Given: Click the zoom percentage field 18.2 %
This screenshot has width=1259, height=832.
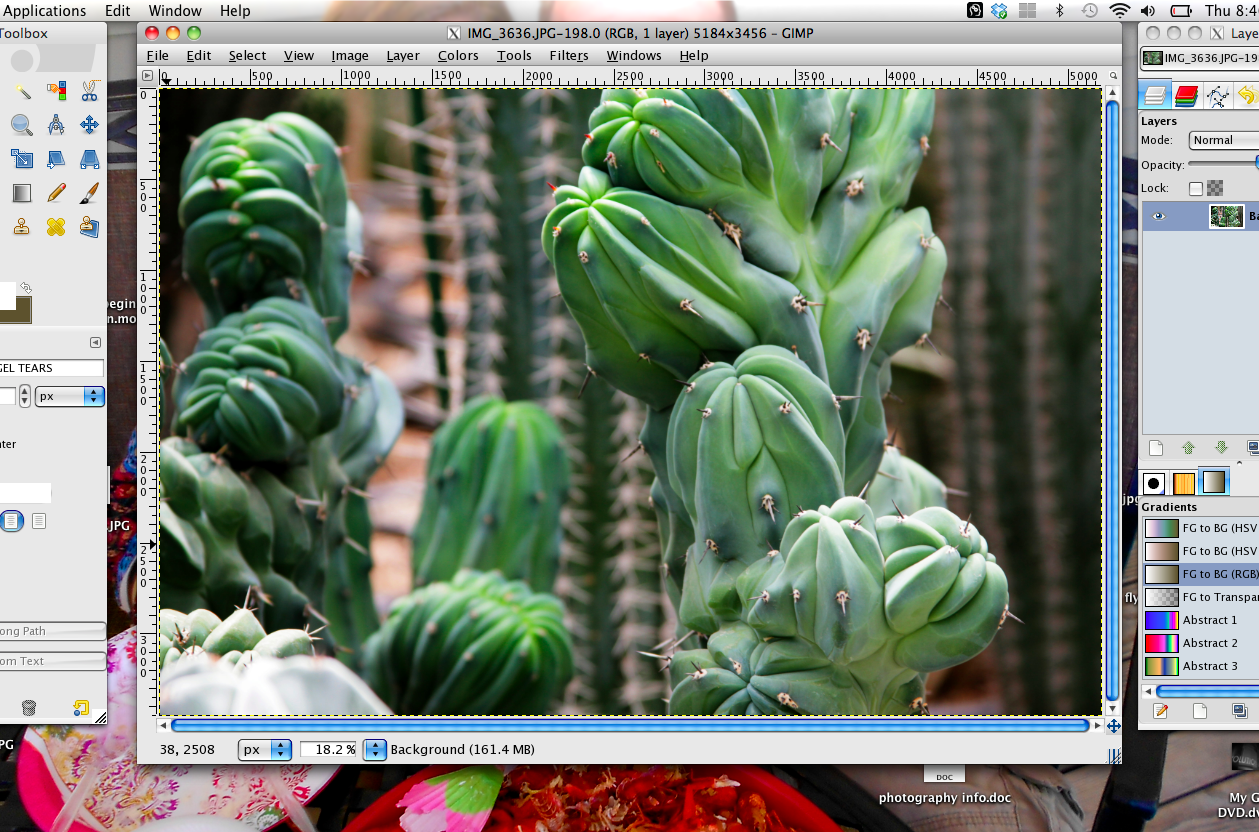Looking at the screenshot, I should coord(329,749).
